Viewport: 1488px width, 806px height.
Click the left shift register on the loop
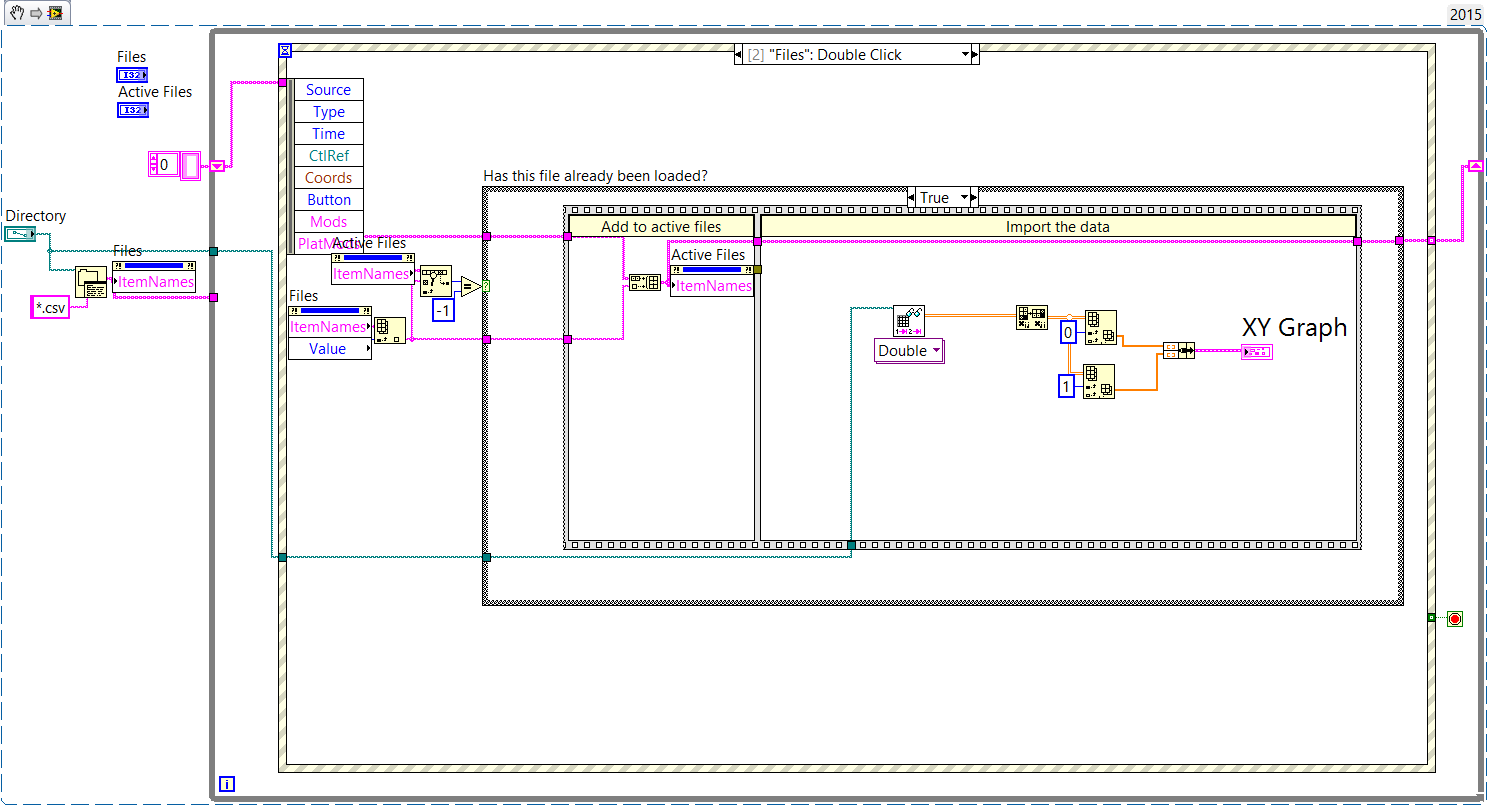[x=217, y=165]
